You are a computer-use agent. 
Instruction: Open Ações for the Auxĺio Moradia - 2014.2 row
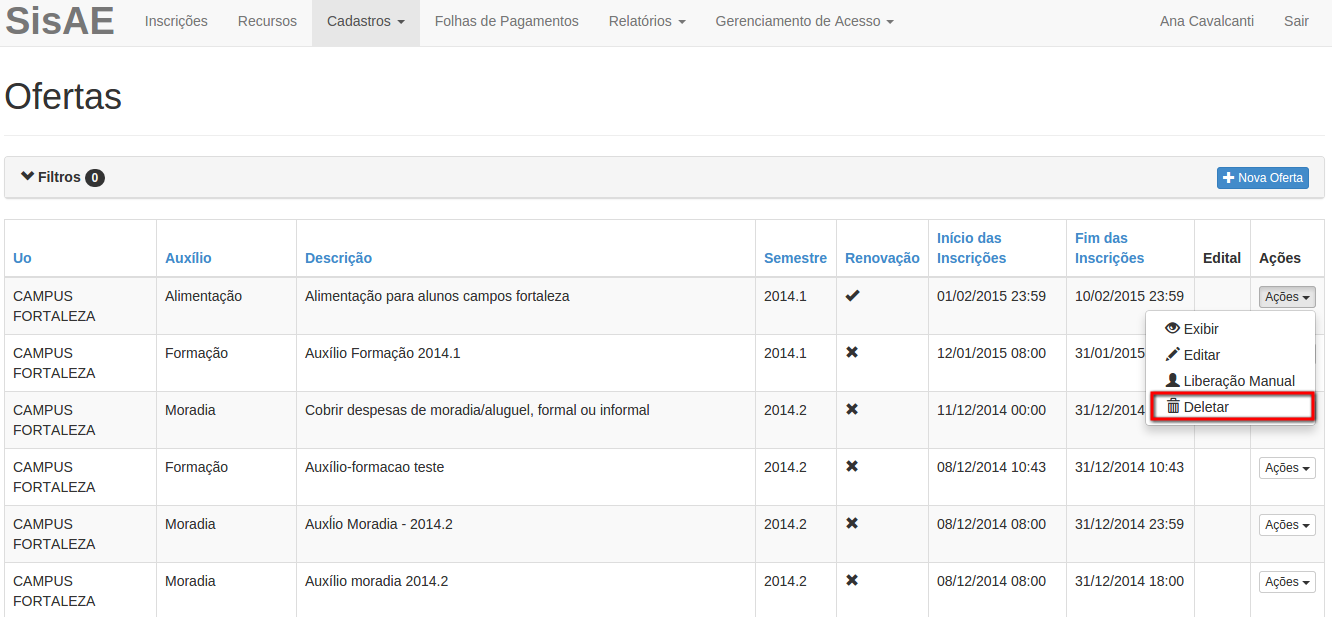pyautogui.click(x=1287, y=525)
